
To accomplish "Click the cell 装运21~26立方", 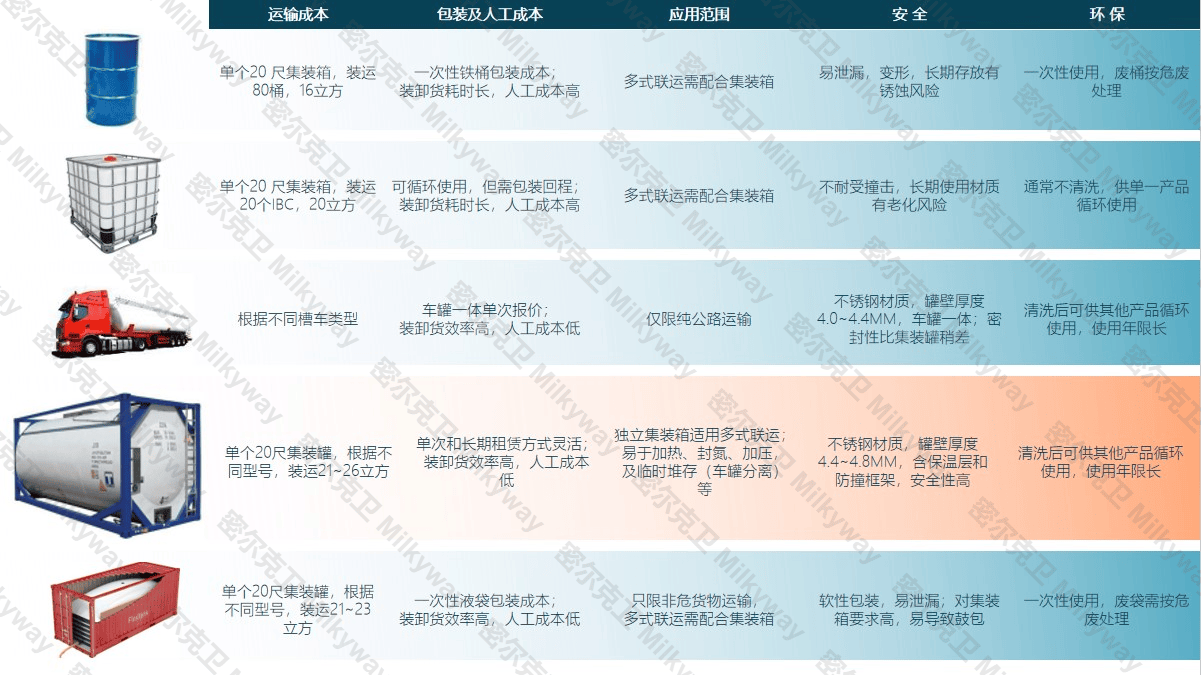I will [306, 462].
